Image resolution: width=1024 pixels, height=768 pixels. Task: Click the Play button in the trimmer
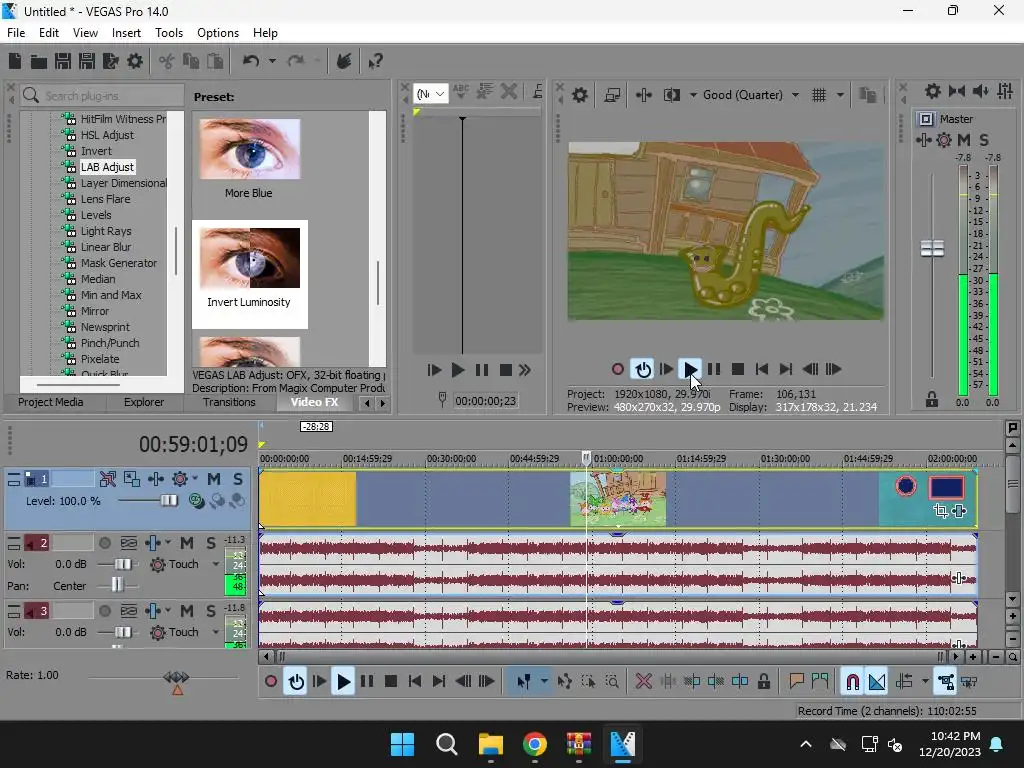click(x=458, y=370)
